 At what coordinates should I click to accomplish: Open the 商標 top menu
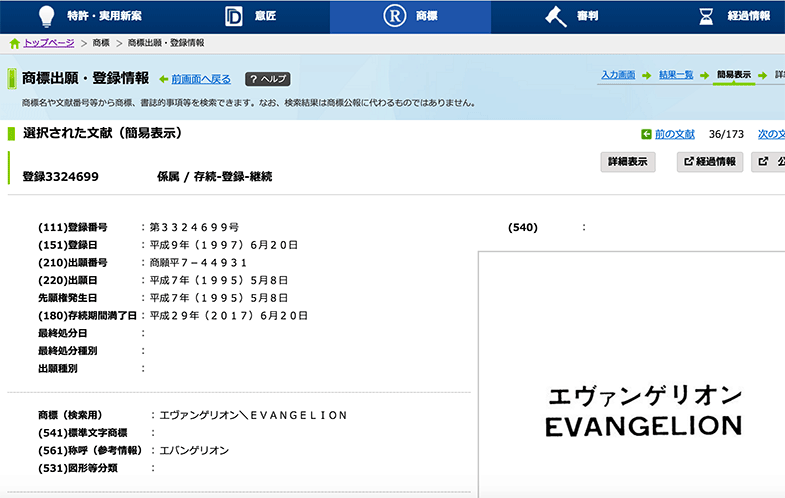pyautogui.click(x=427, y=16)
